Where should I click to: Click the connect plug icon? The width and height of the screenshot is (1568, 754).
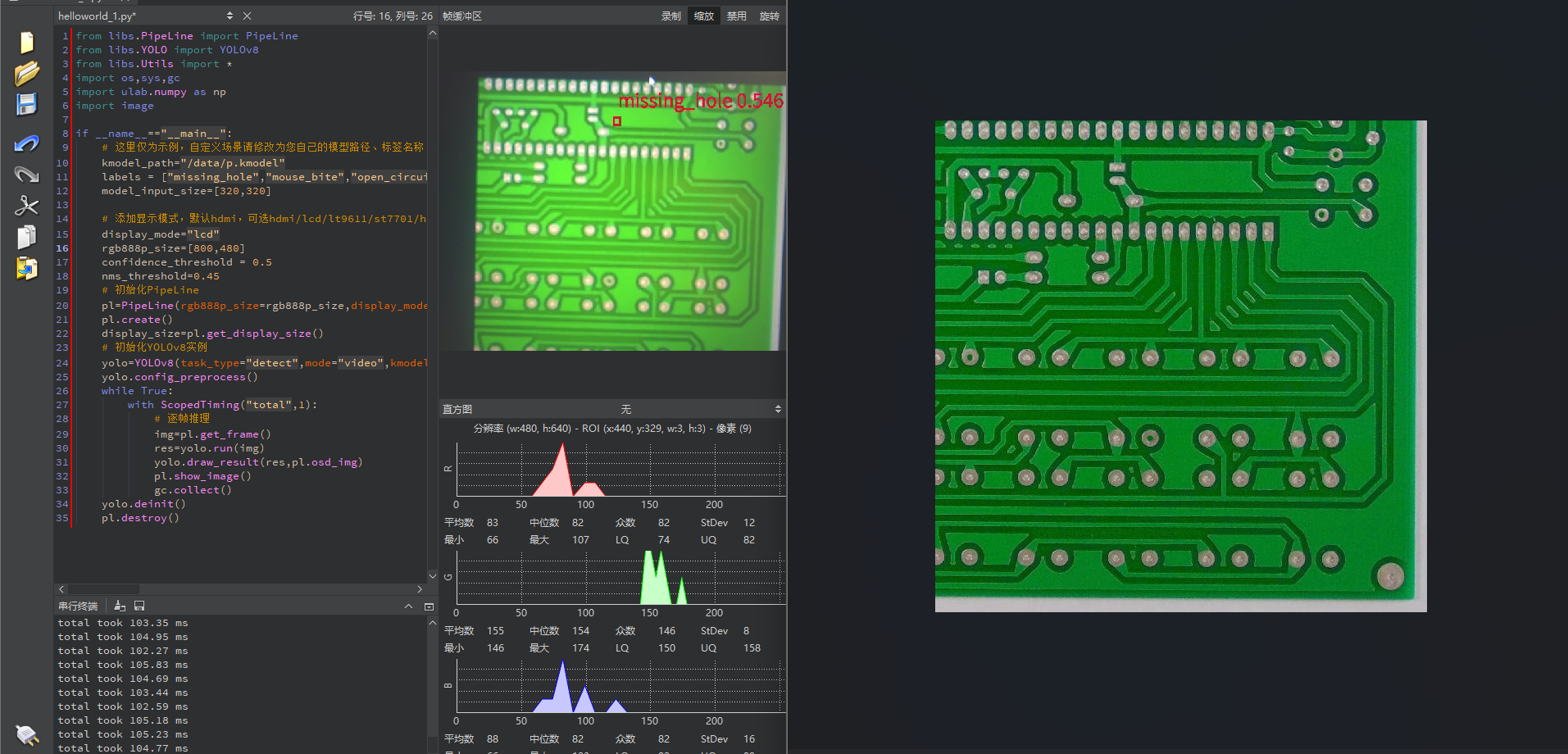(27, 734)
